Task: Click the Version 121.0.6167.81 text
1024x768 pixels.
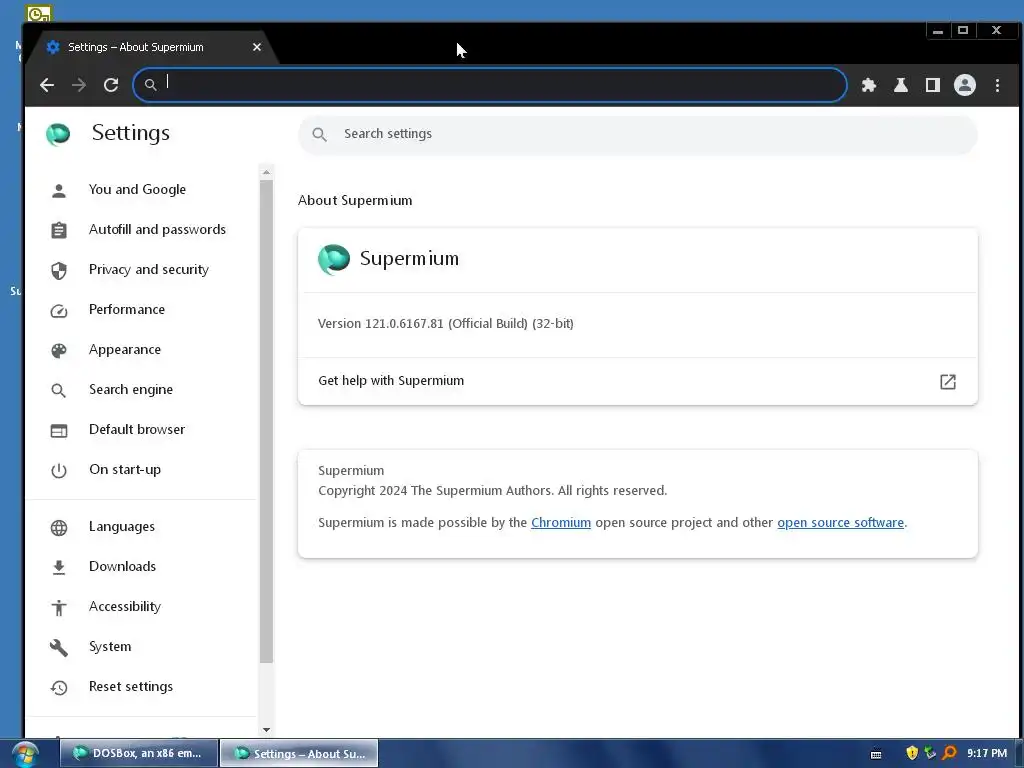Action: tap(445, 323)
